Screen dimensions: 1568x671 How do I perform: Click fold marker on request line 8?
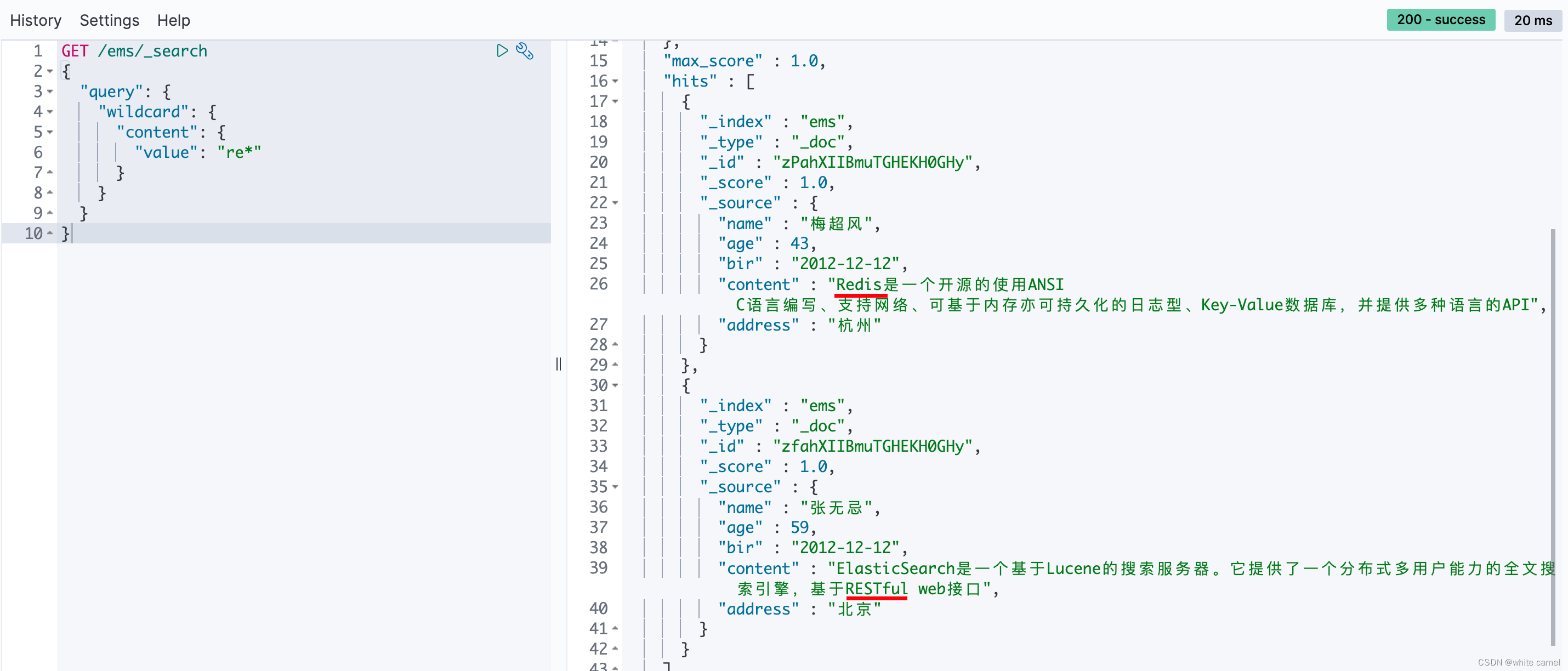pyautogui.click(x=50, y=192)
